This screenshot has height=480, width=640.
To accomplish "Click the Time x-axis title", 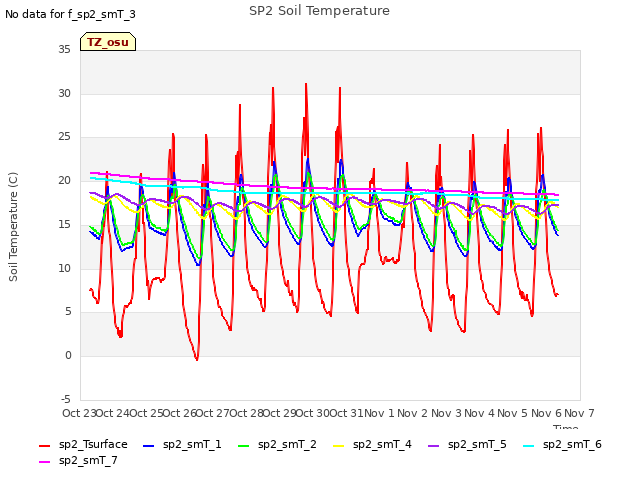I will pos(565,427).
